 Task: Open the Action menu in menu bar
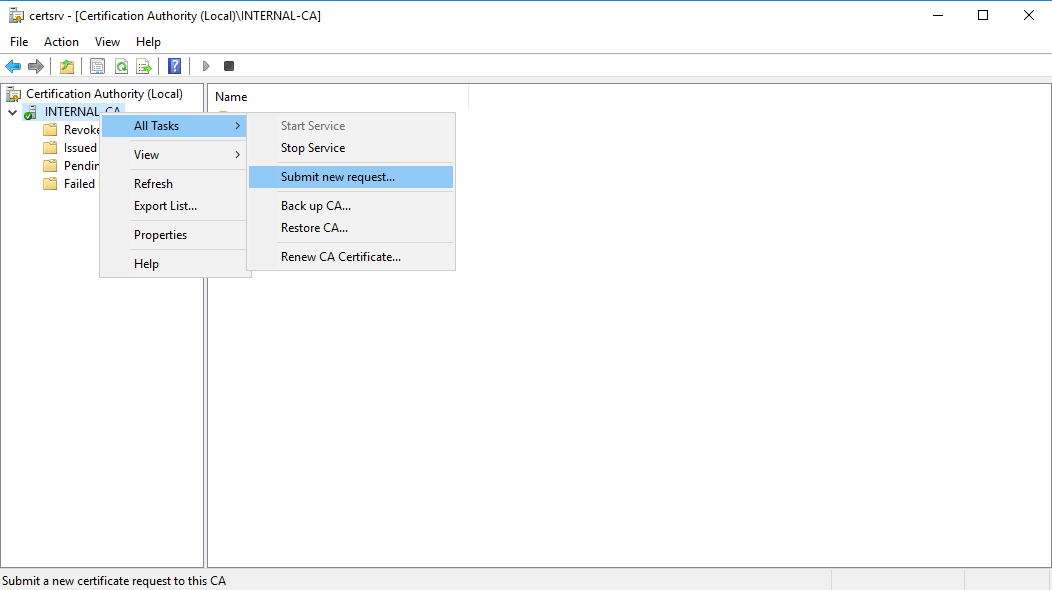click(61, 42)
